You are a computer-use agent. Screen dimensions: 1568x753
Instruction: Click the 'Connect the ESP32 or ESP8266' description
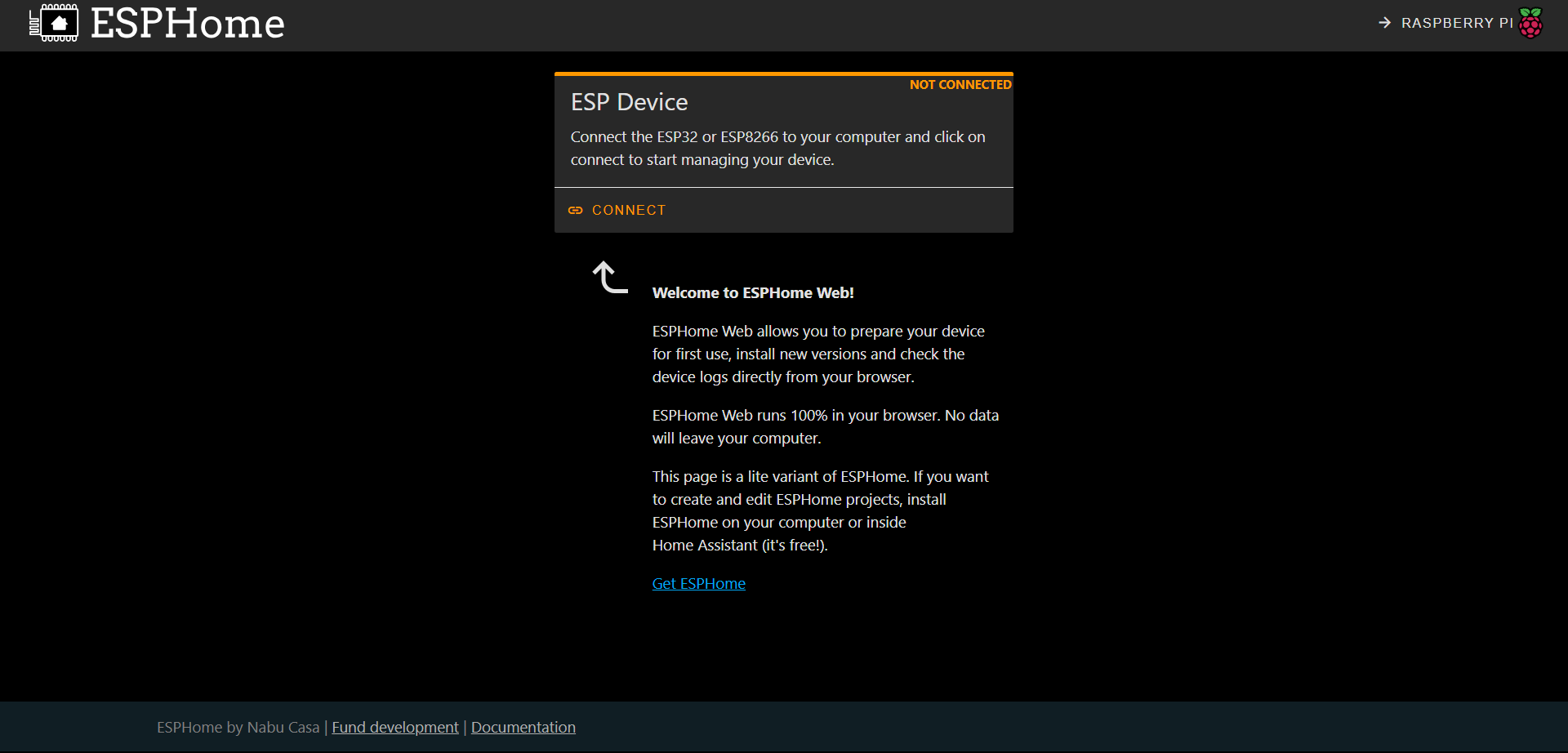(778, 149)
